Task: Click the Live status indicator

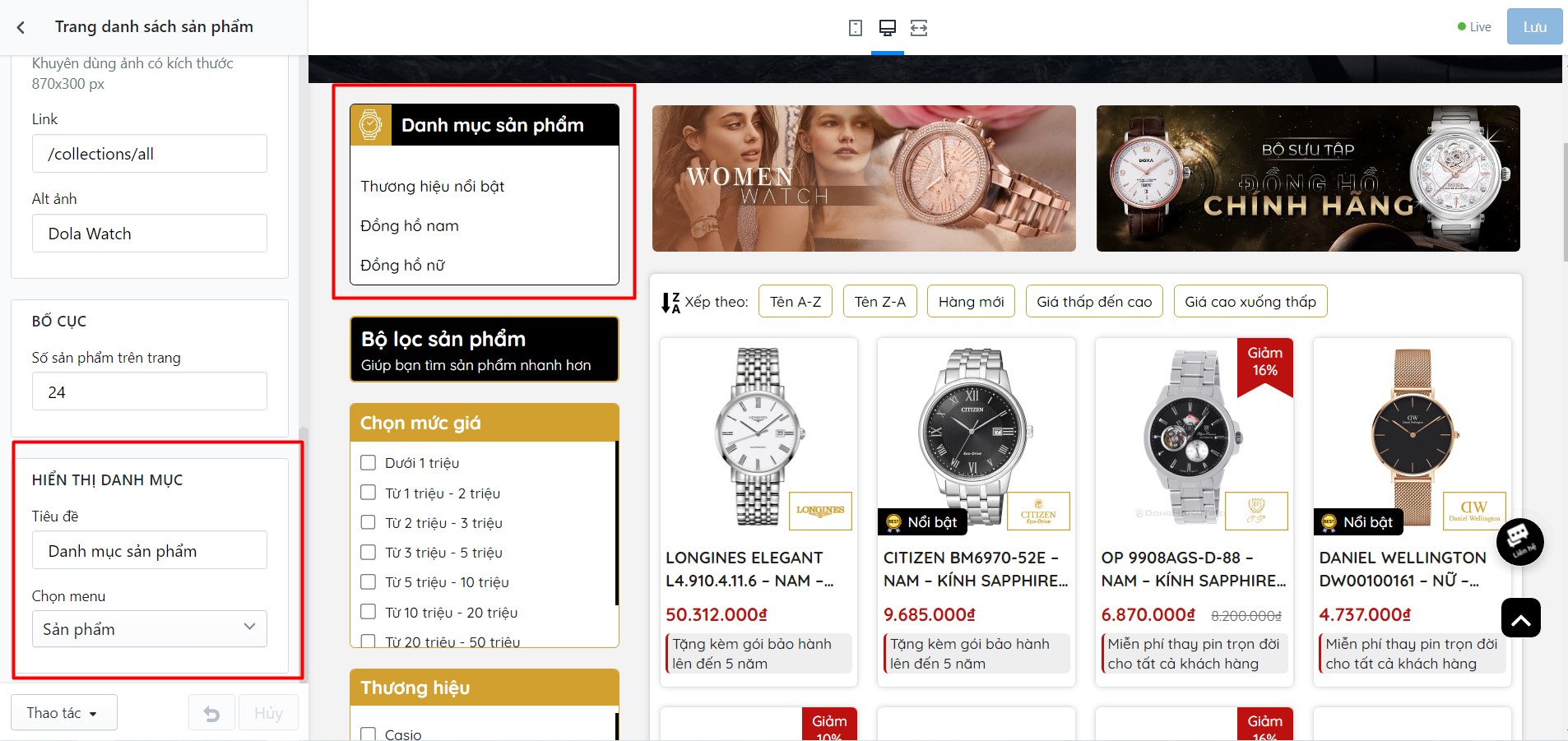Action: pyautogui.click(x=1474, y=27)
